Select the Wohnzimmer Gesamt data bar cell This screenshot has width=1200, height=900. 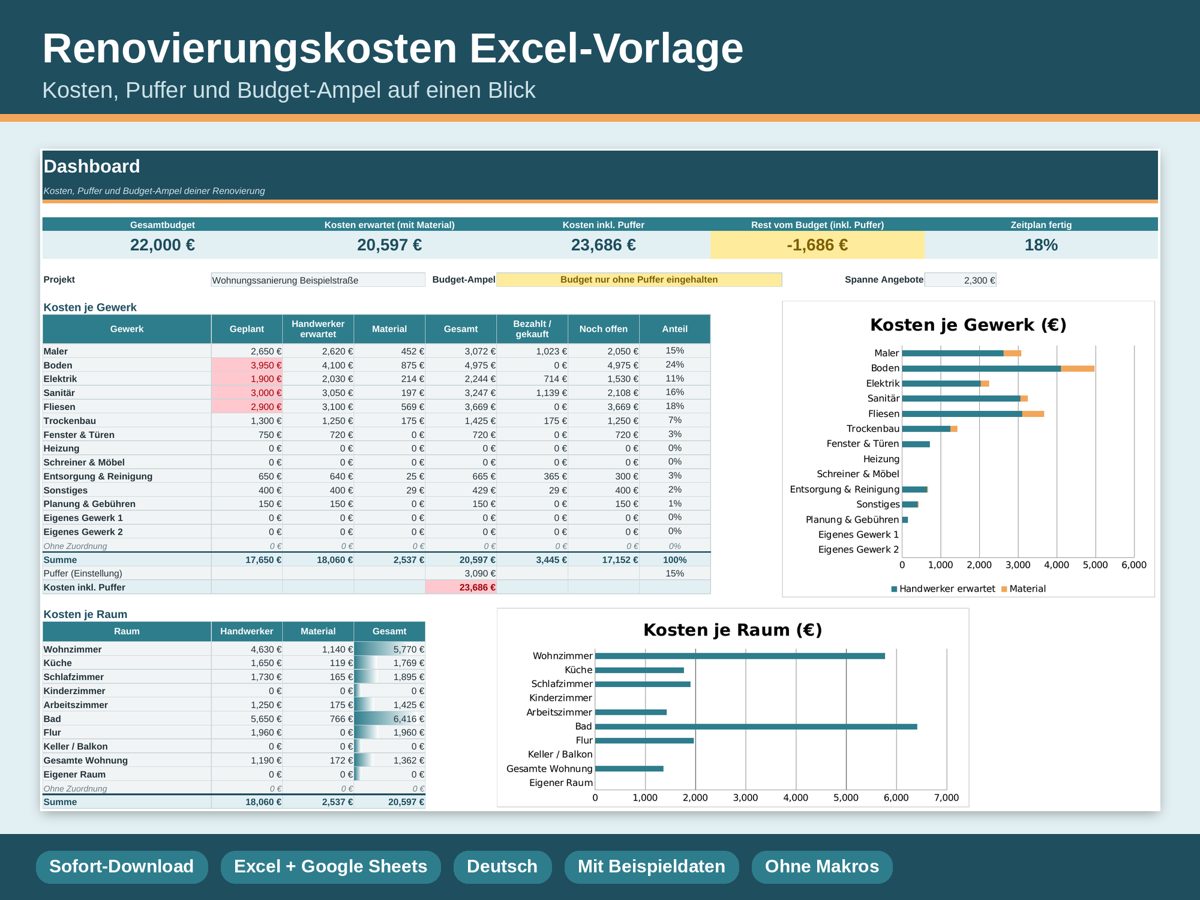pos(390,649)
